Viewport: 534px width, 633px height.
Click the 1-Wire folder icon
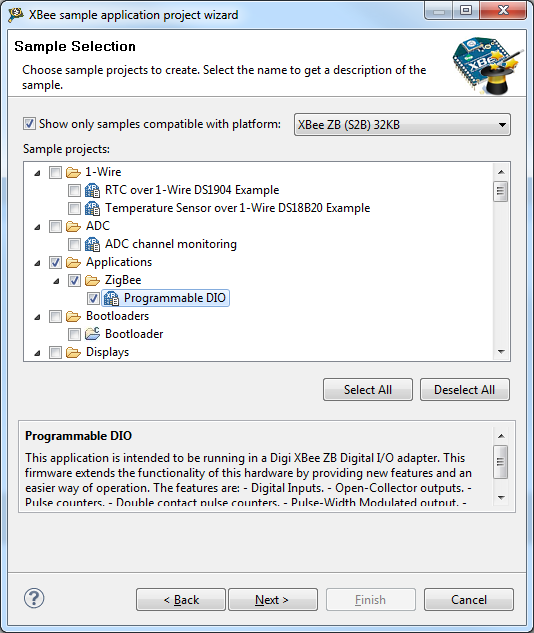click(73, 172)
